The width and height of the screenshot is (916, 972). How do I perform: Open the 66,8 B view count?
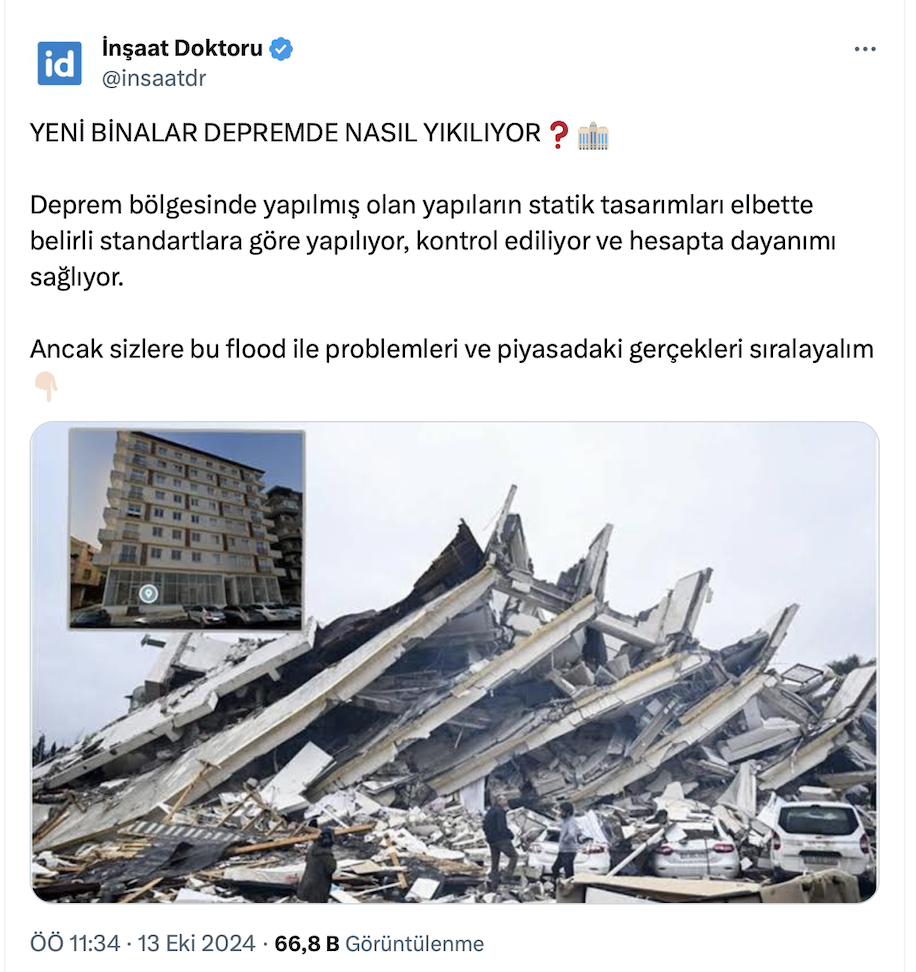click(x=307, y=943)
